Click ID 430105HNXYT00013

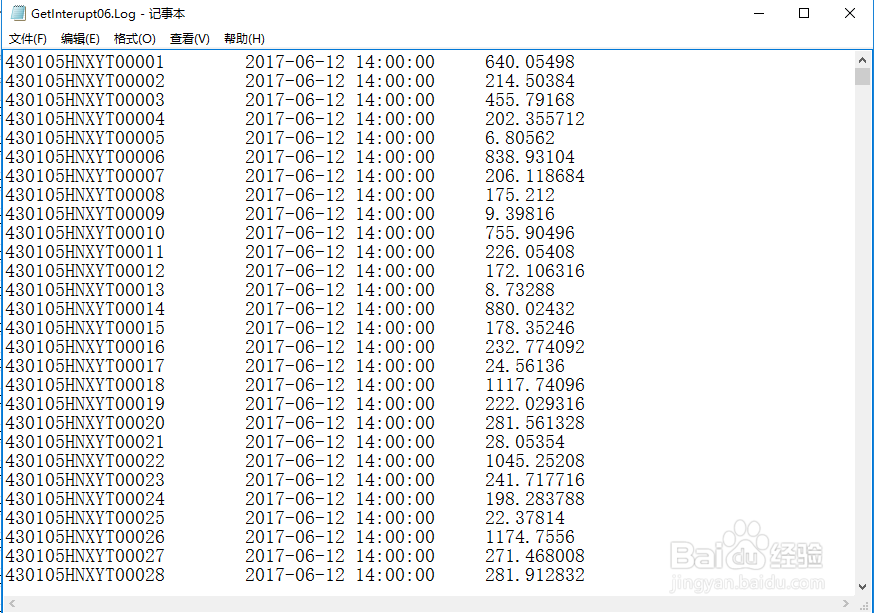(85, 290)
